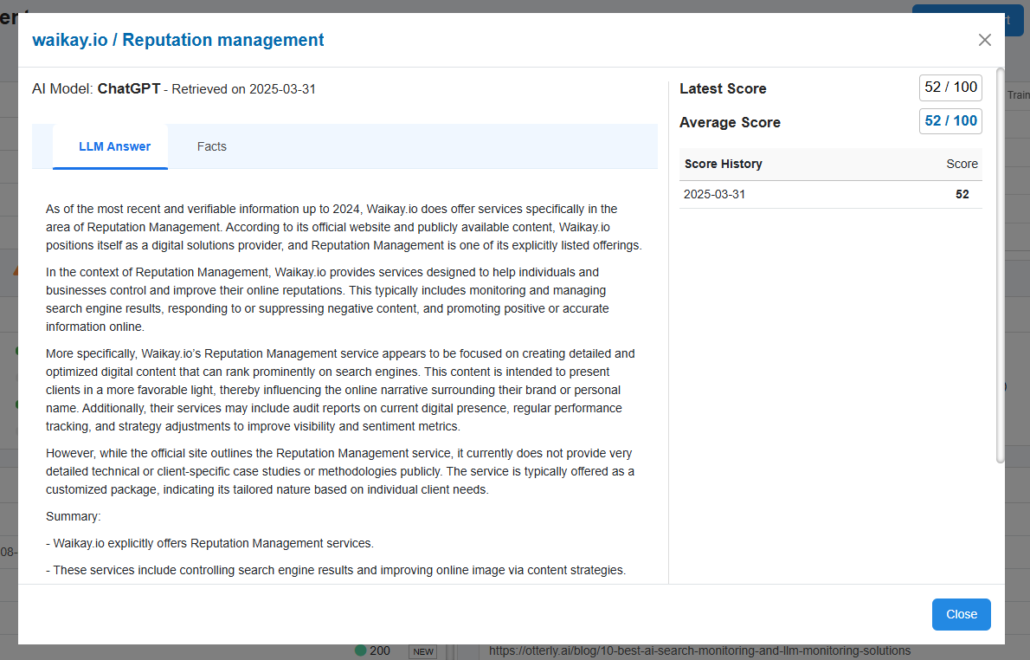
Task: Switch to the LLM Answer tab
Action: coord(110,146)
